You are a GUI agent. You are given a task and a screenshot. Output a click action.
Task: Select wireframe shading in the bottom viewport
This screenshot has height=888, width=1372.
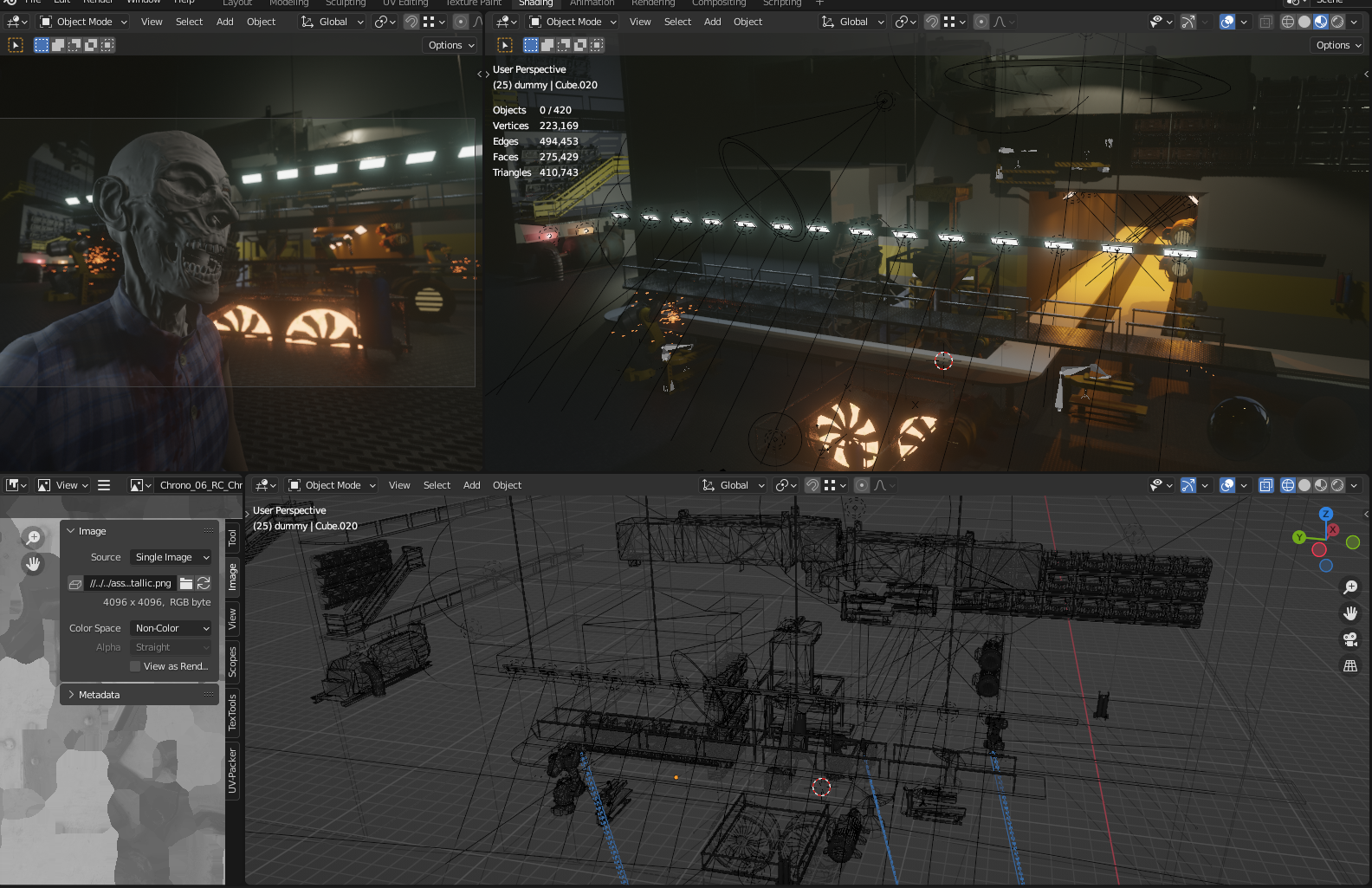coord(1288,485)
